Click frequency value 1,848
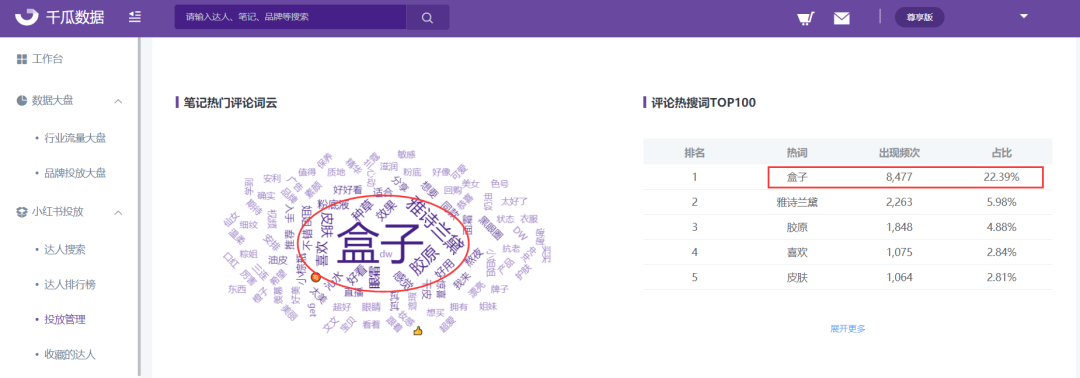The width and height of the screenshot is (1080, 378). click(x=899, y=227)
